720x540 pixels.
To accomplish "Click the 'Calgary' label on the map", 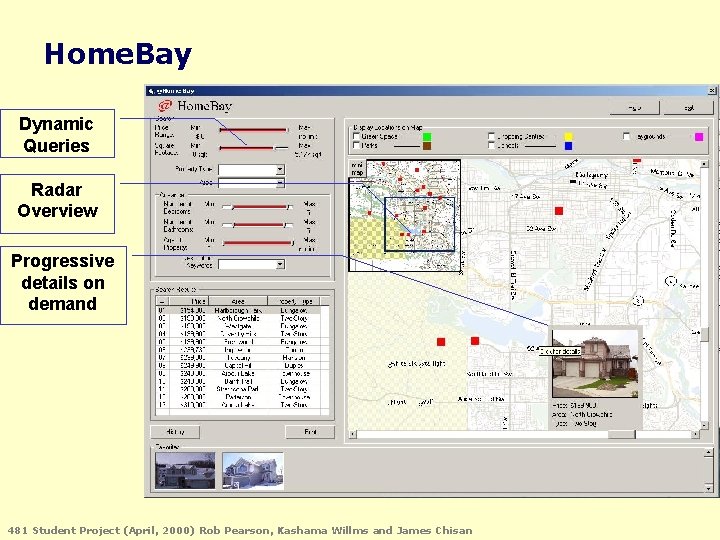I will 591,175.
